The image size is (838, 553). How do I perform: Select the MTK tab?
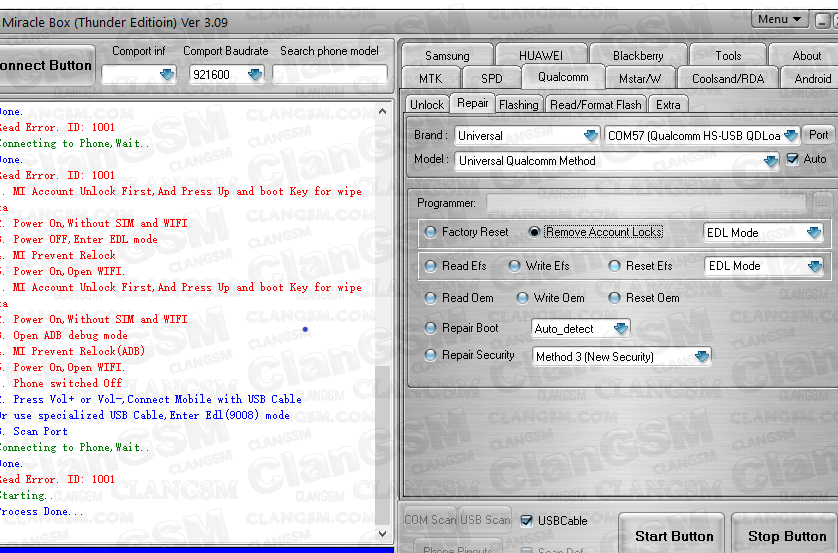tap(430, 79)
